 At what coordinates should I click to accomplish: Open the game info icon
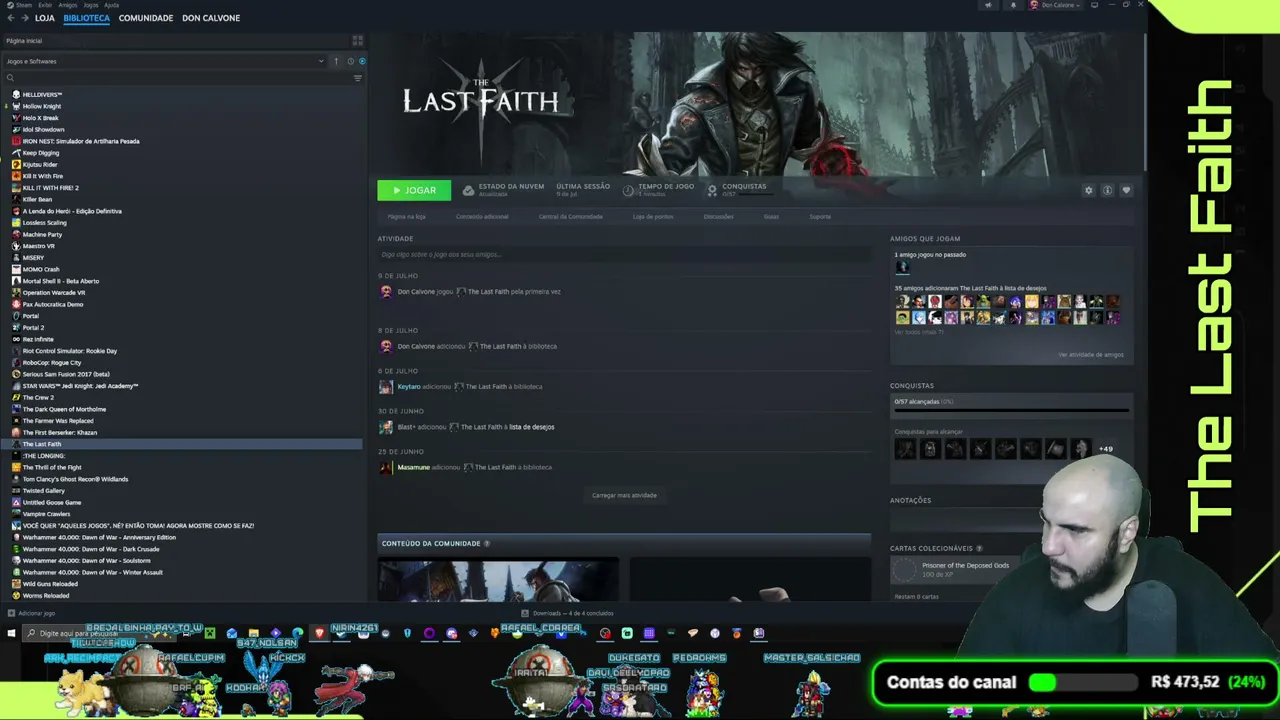coord(1107,190)
